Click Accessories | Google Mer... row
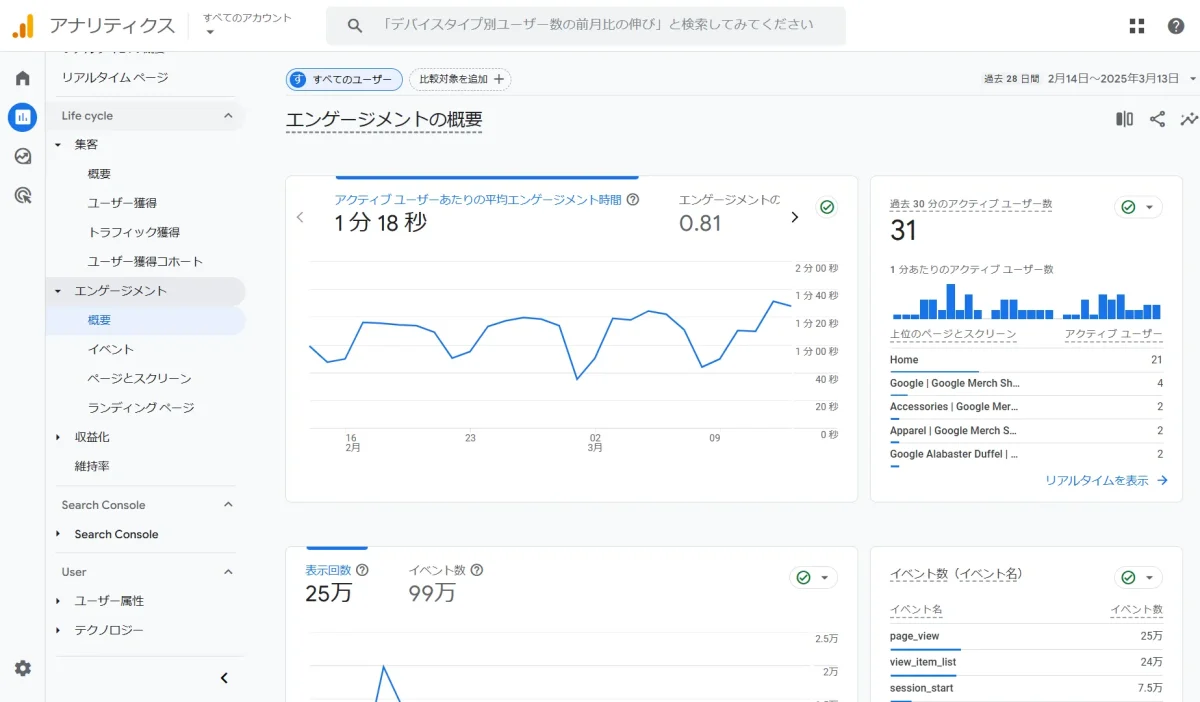The width and height of the screenshot is (1200, 702). tap(1026, 407)
